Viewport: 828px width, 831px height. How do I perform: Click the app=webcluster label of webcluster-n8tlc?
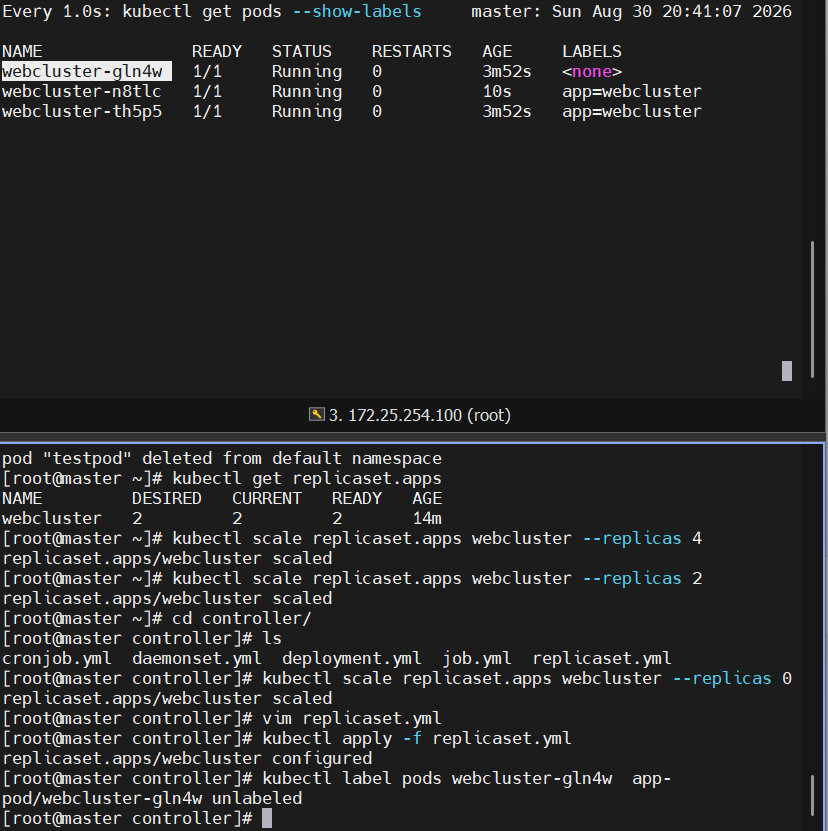coord(631,91)
